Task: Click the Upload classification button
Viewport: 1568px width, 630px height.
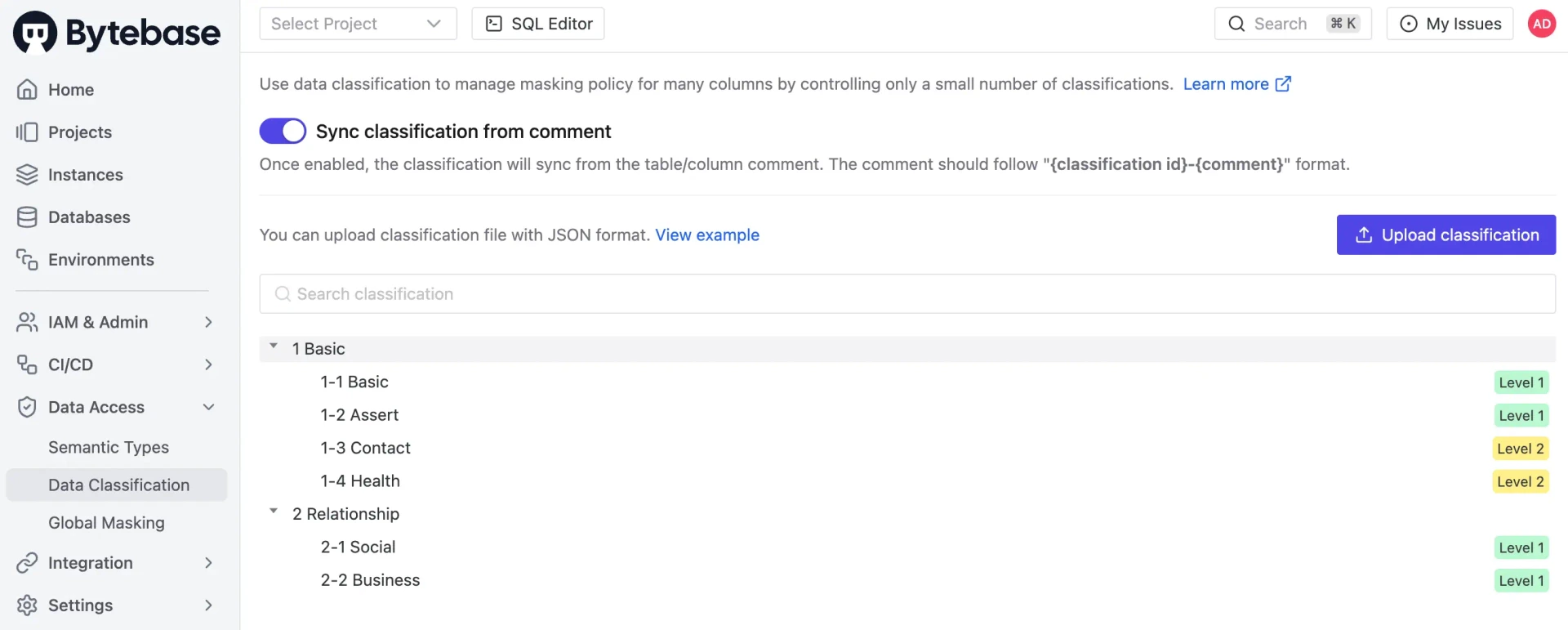Action: pyautogui.click(x=1445, y=235)
